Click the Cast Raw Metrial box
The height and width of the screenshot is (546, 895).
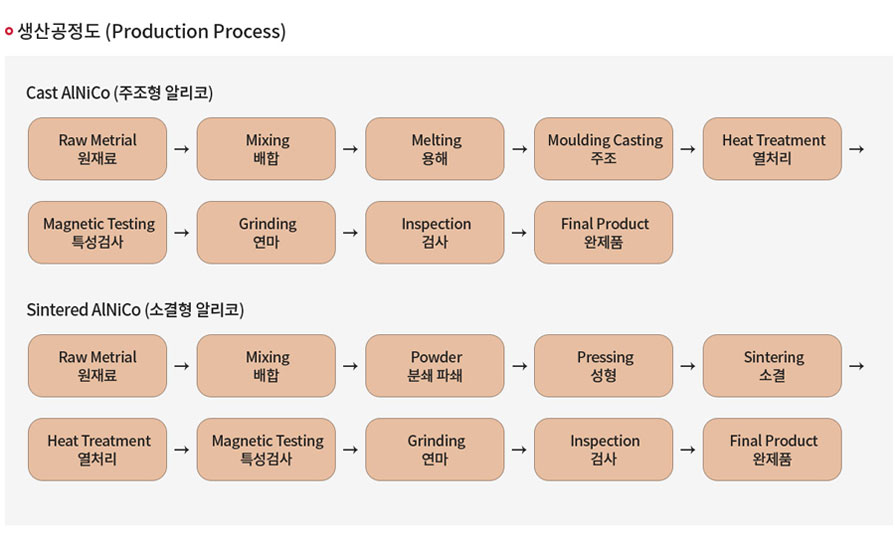97,149
